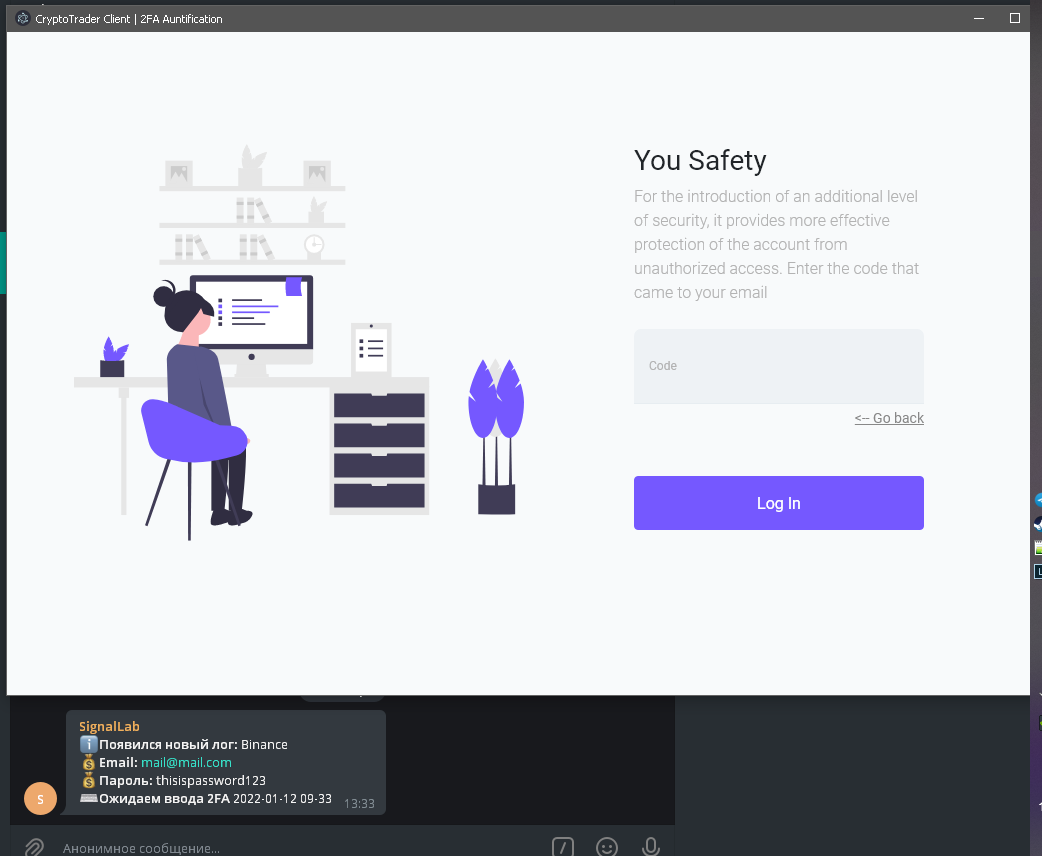Open Steam from the edge icon
The width and height of the screenshot is (1042, 856).
click(1038, 523)
